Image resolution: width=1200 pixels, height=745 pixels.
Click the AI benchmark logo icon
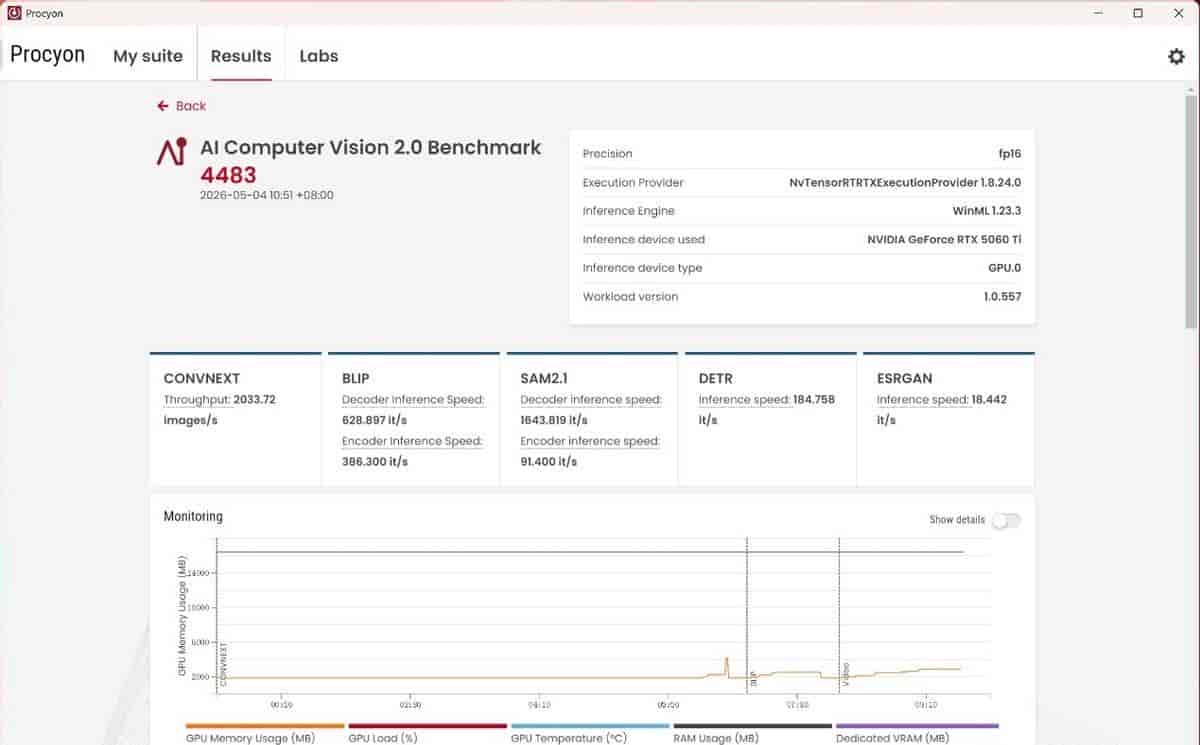pyautogui.click(x=172, y=151)
